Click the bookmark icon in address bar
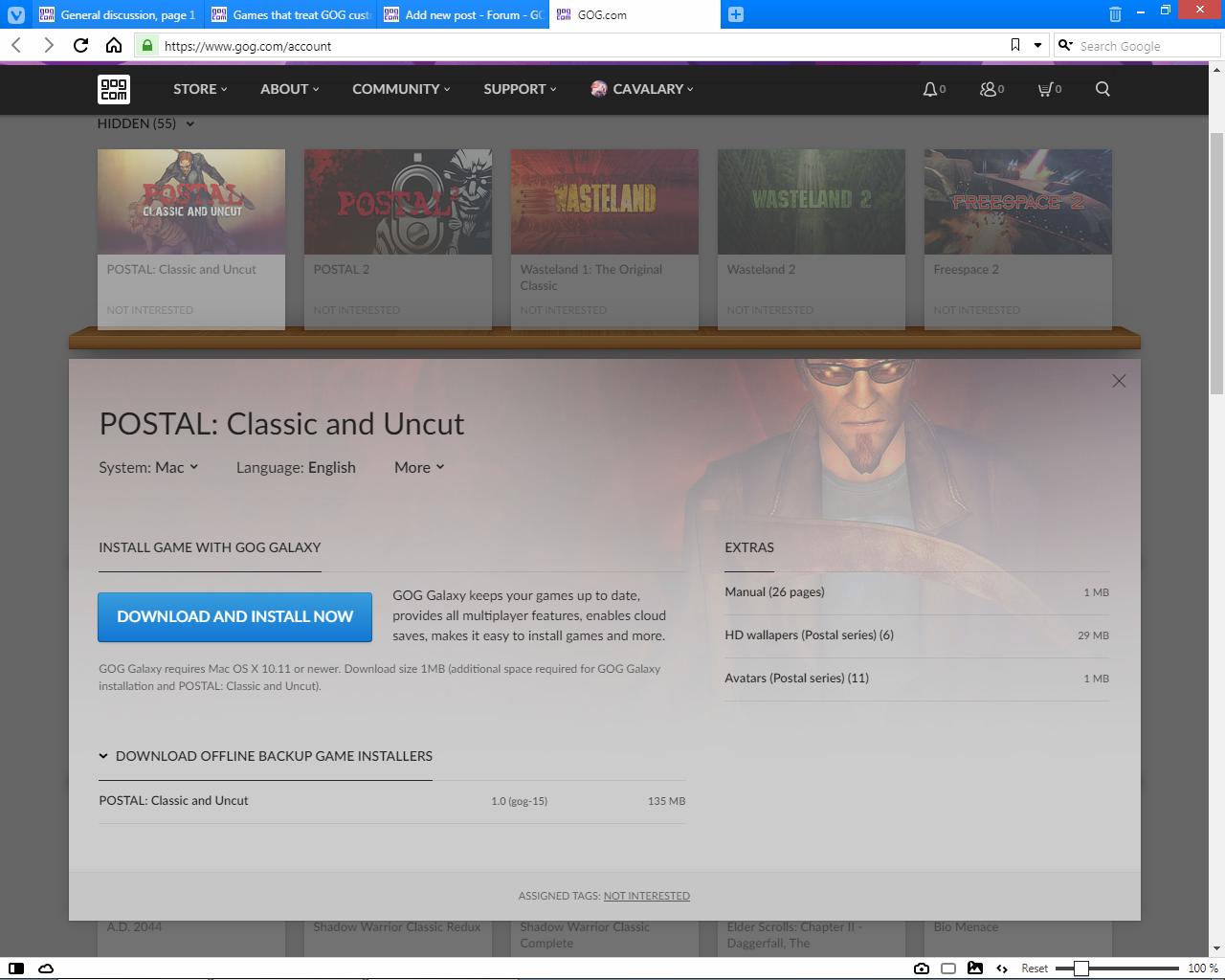The width and height of the screenshot is (1225, 980). point(1015,45)
